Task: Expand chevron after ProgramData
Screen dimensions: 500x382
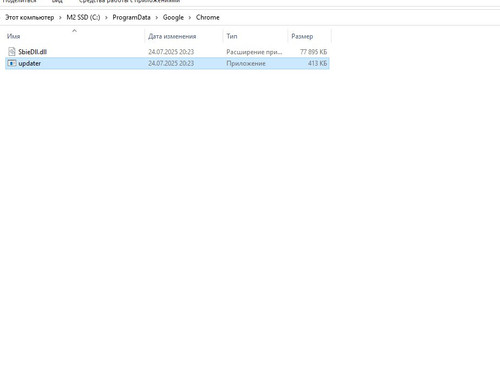Action: point(157,18)
